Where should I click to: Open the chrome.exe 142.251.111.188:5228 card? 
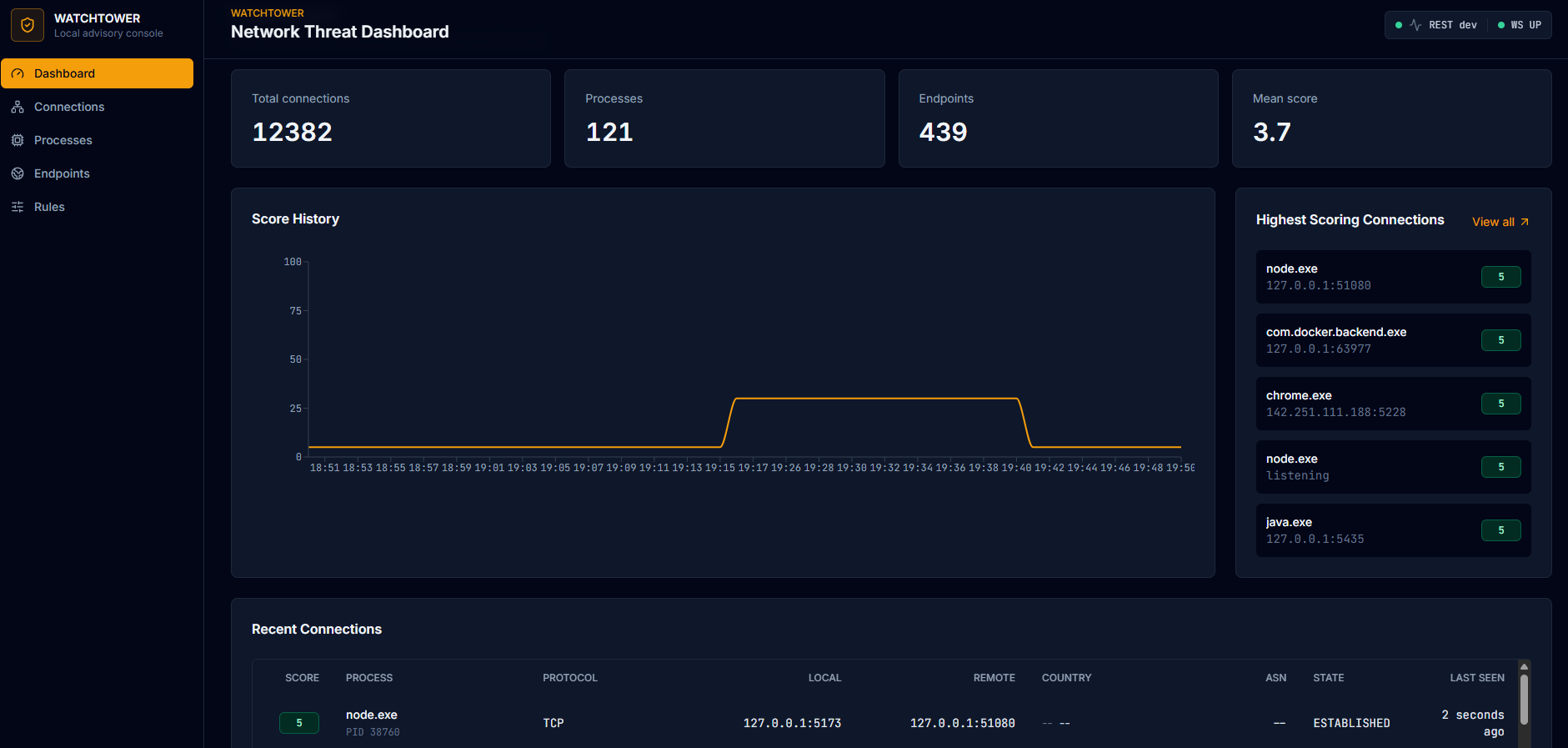[x=1394, y=404]
